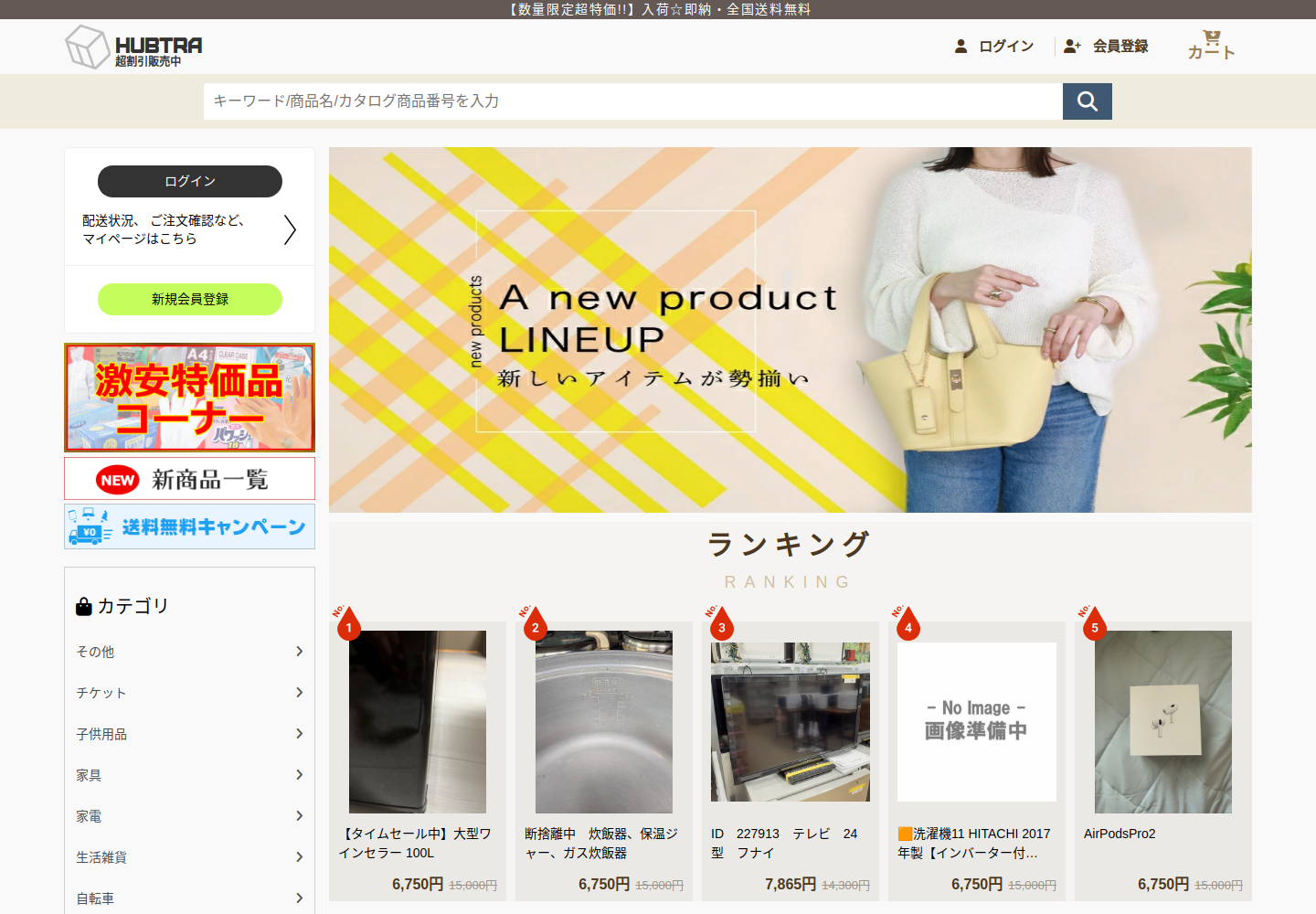Click the No.3 ranking badge
Viewport: 1316px width, 914px height.
[x=720, y=623]
